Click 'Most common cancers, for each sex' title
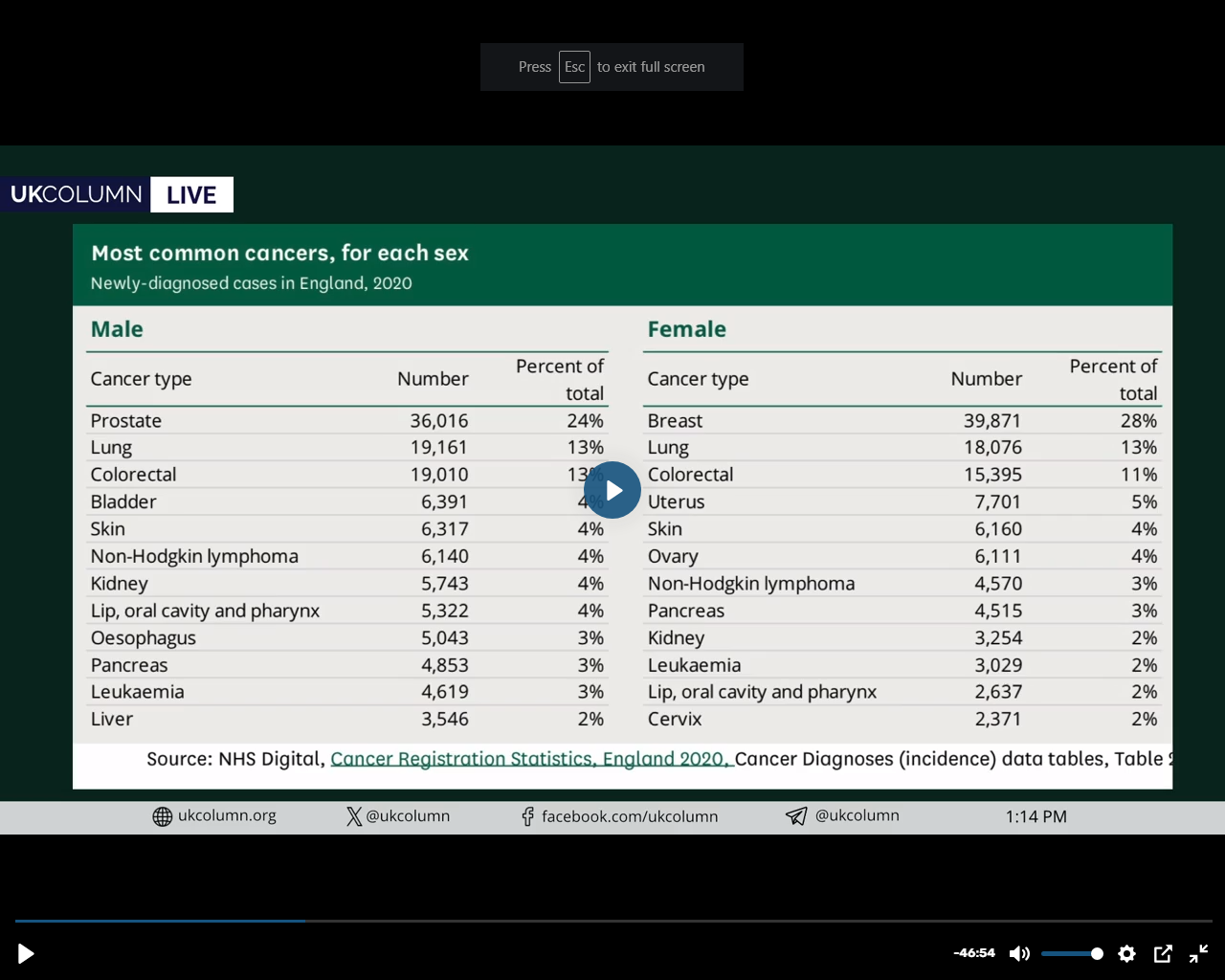 (280, 253)
